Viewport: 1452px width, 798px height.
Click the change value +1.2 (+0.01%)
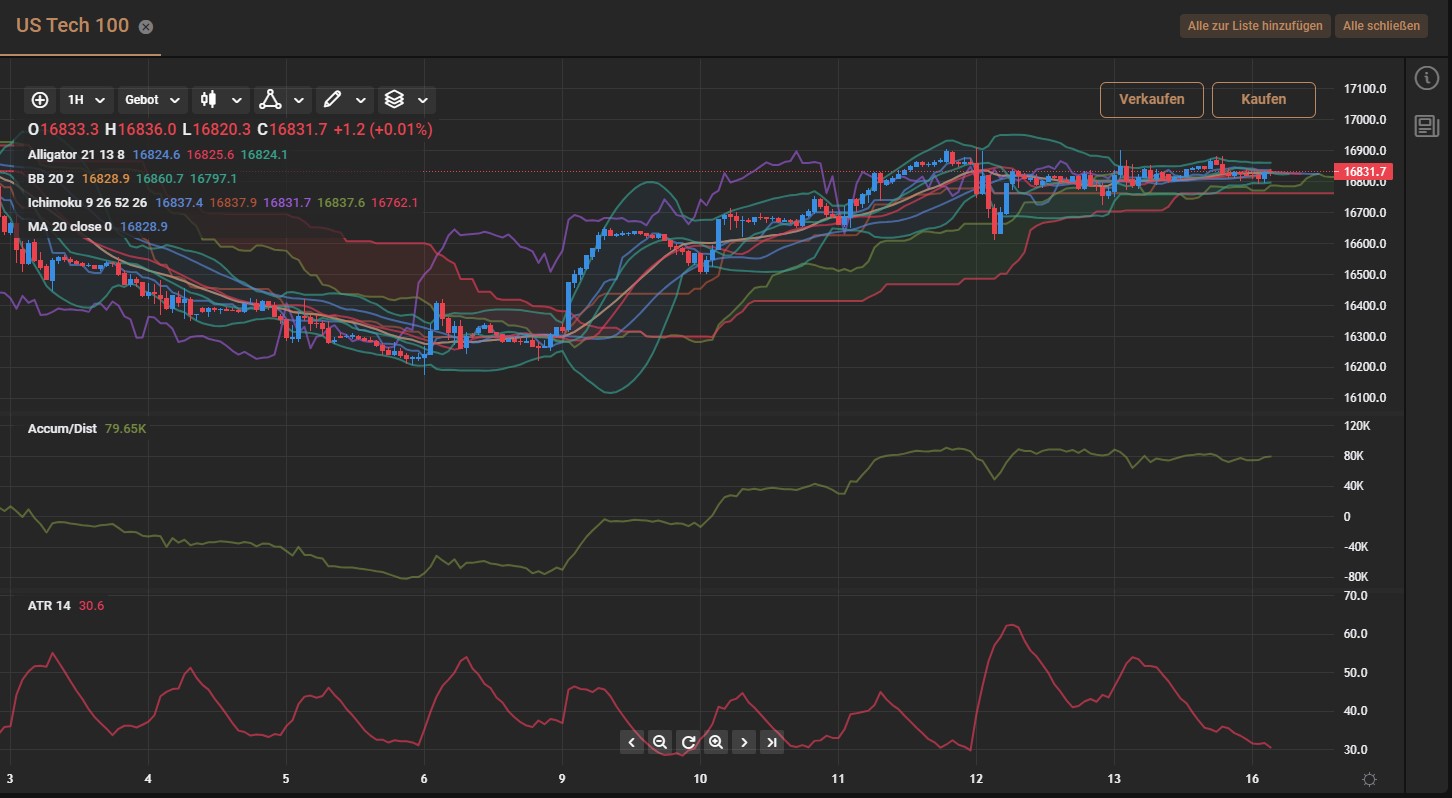point(383,130)
